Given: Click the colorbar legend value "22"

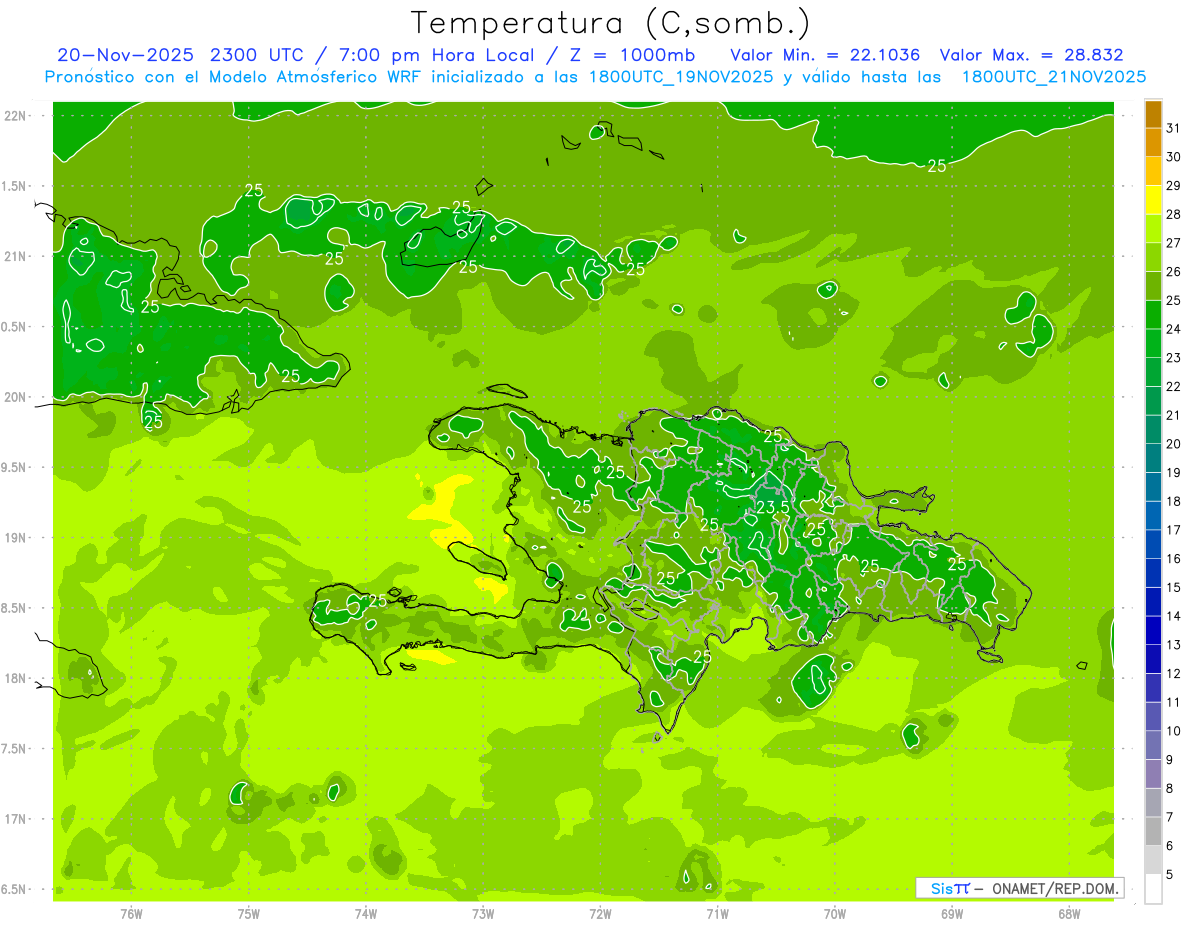Looking at the screenshot, I should click(x=1174, y=387).
